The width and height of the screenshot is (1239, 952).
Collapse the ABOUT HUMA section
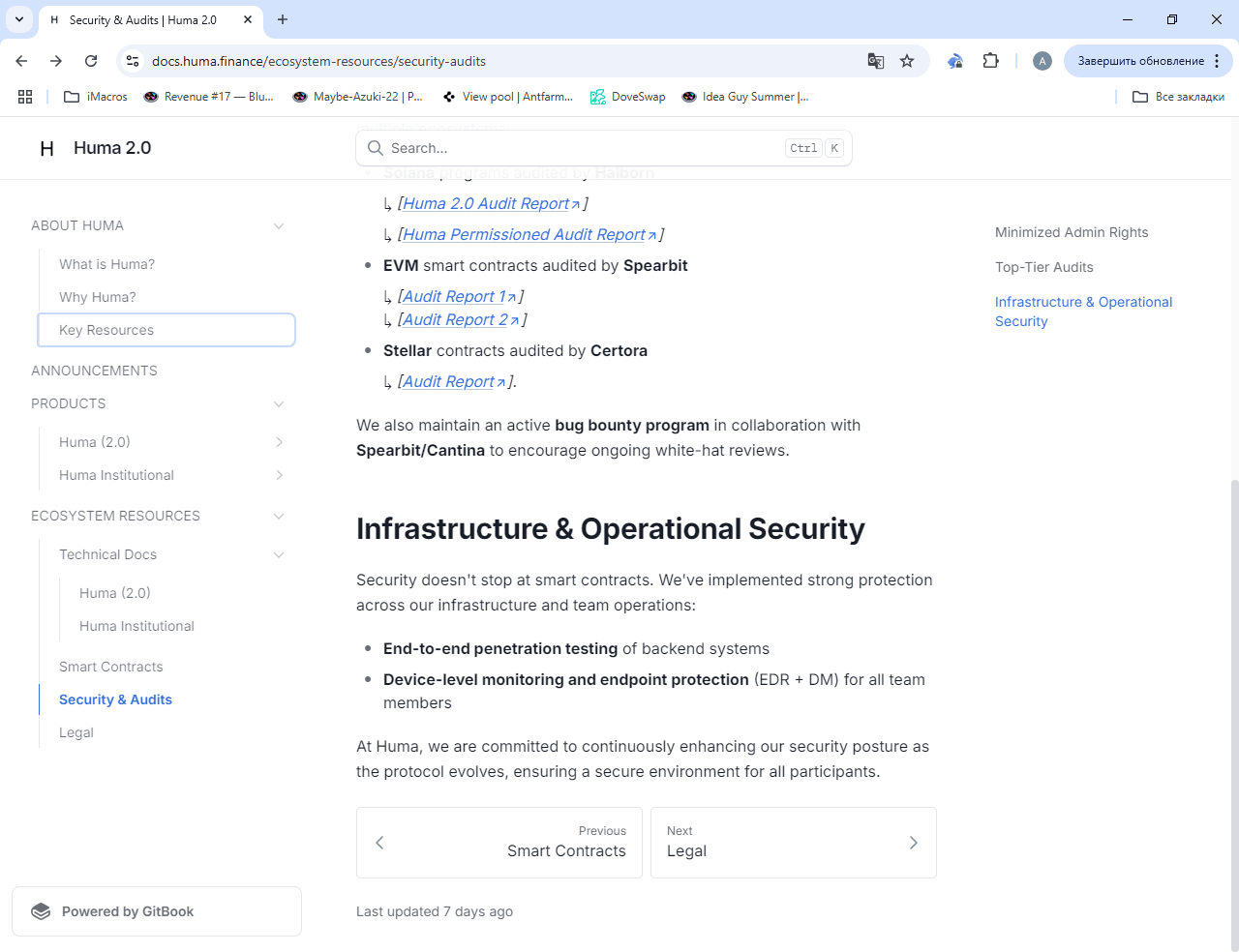click(279, 225)
